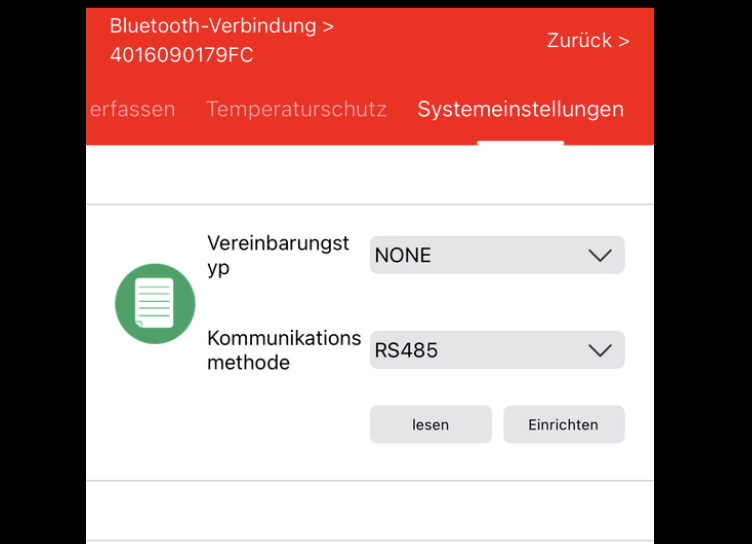Screen dimensions: 752x544
Task: Select the NONE value text
Action: pyautogui.click(x=403, y=255)
